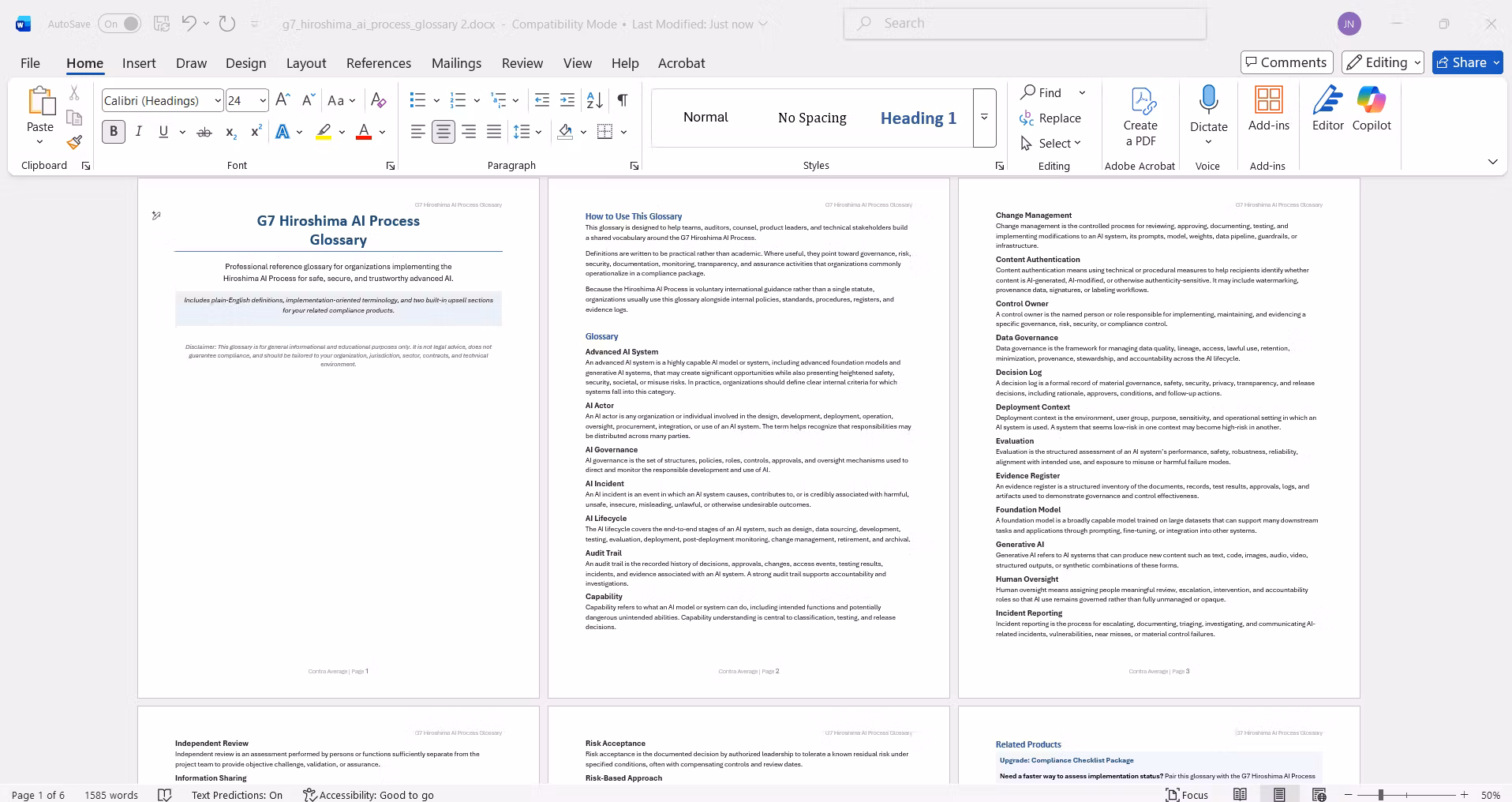Open the References ribbon tab
The image size is (1512, 802).
point(379,63)
